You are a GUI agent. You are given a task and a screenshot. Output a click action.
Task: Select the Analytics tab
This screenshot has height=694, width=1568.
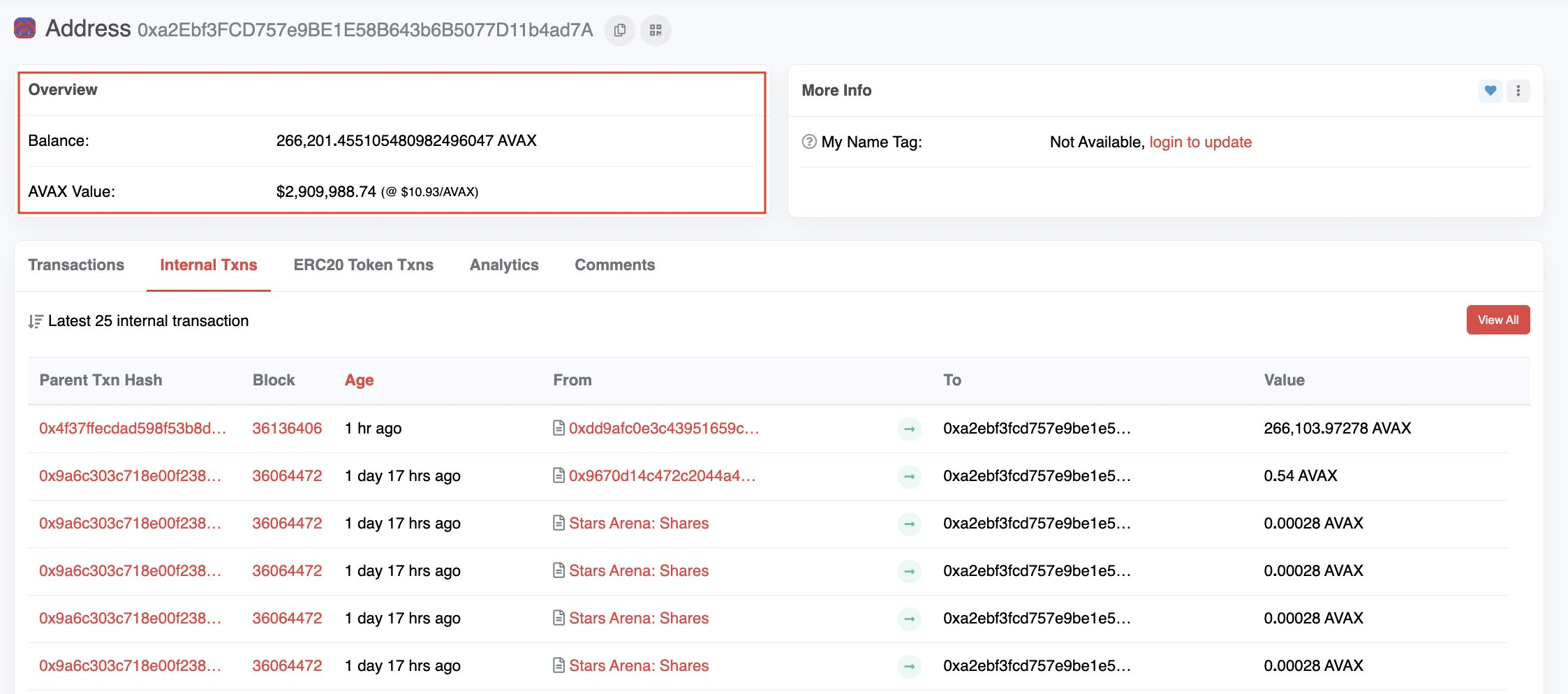tap(504, 265)
